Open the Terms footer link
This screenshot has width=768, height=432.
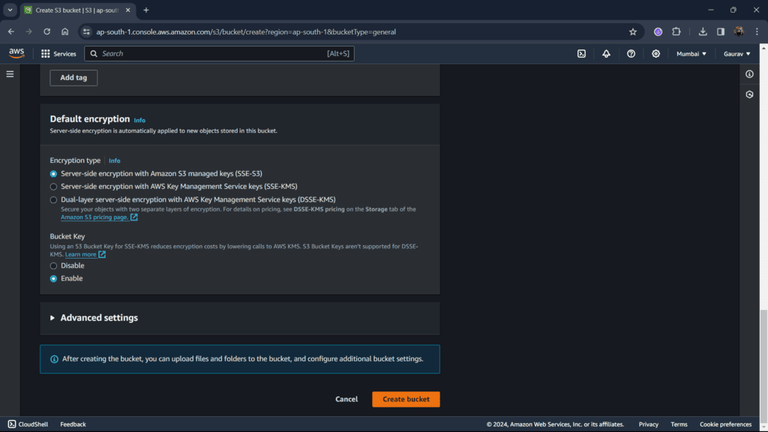coord(679,424)
